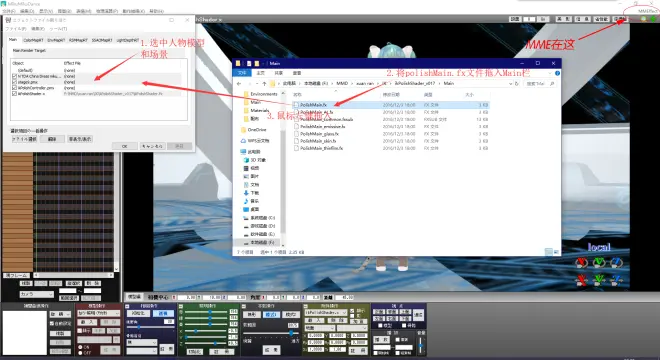Switch to EnvMapRT tab in effect dialog
The height and width of the screenshot is (360, 660).
coord(56,40)
